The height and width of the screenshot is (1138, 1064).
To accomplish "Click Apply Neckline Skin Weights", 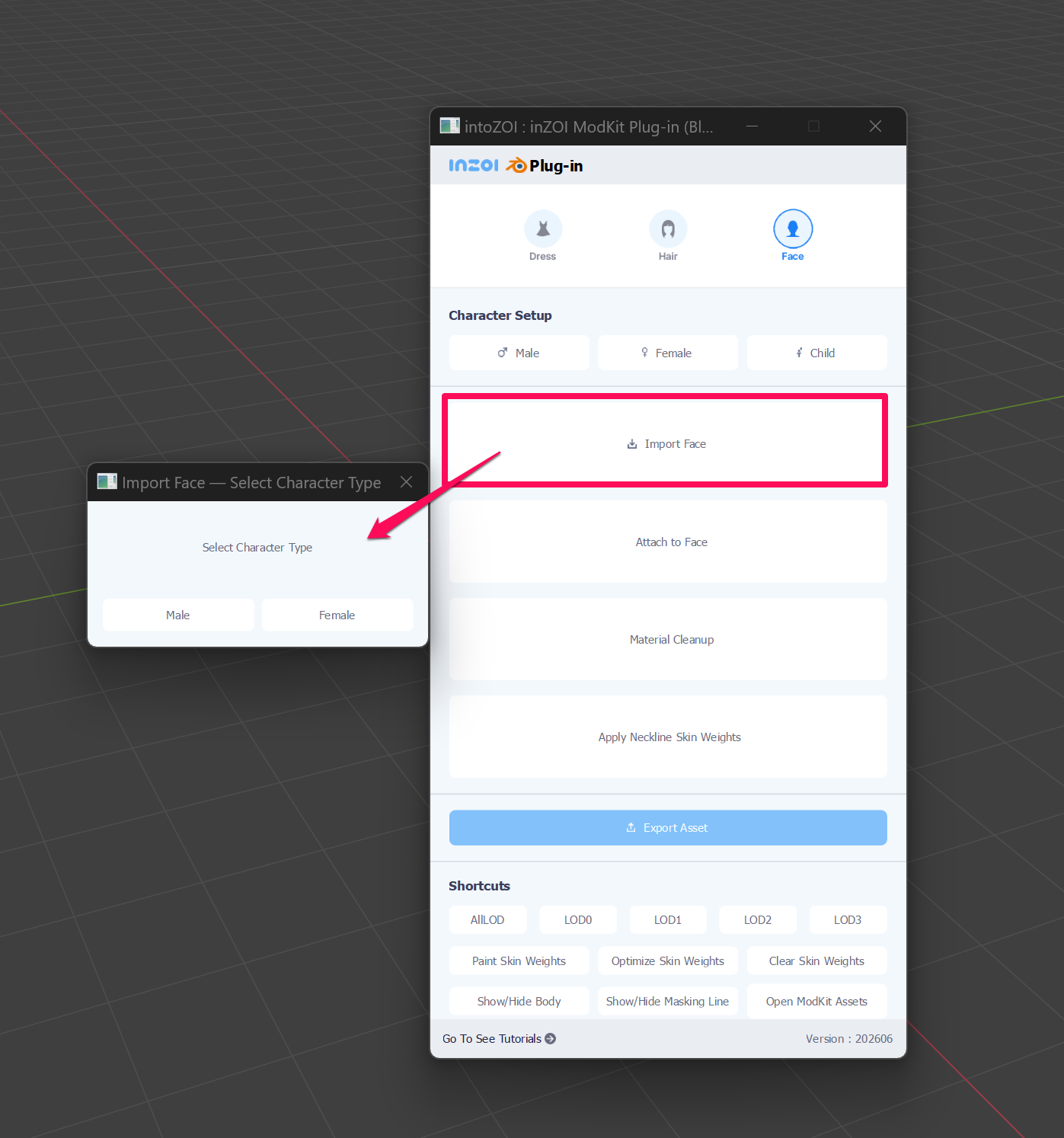I will (668, 737).
